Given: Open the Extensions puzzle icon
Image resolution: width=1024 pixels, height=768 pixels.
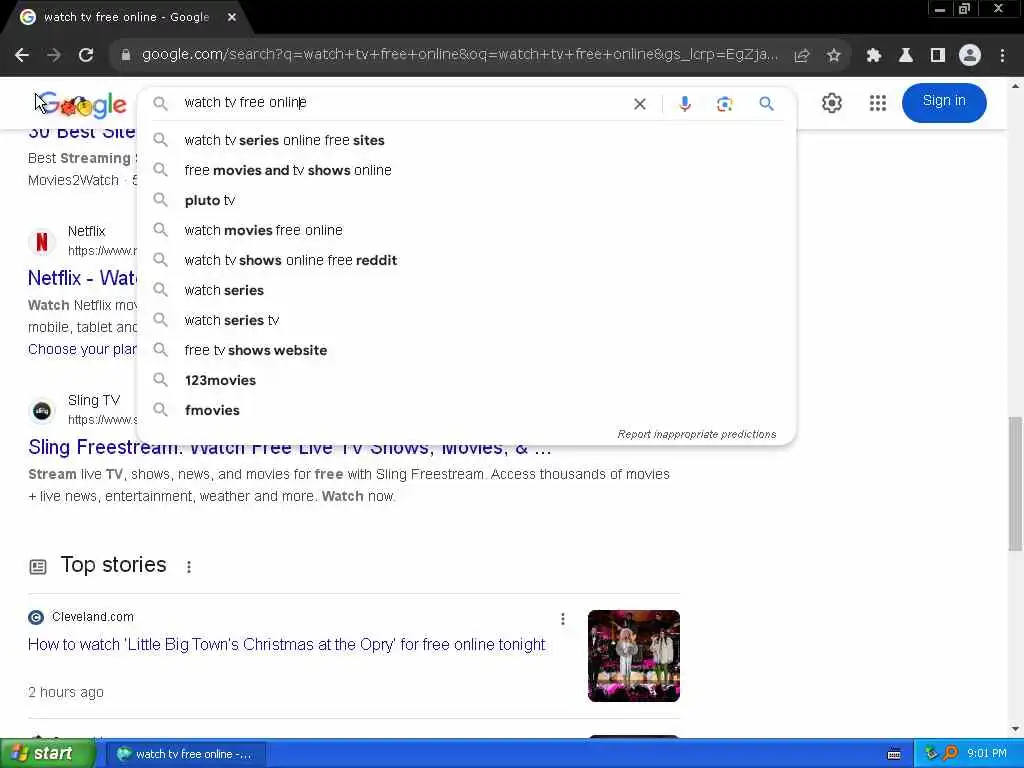Looking at the screenshot, I should tap(874, 56).
